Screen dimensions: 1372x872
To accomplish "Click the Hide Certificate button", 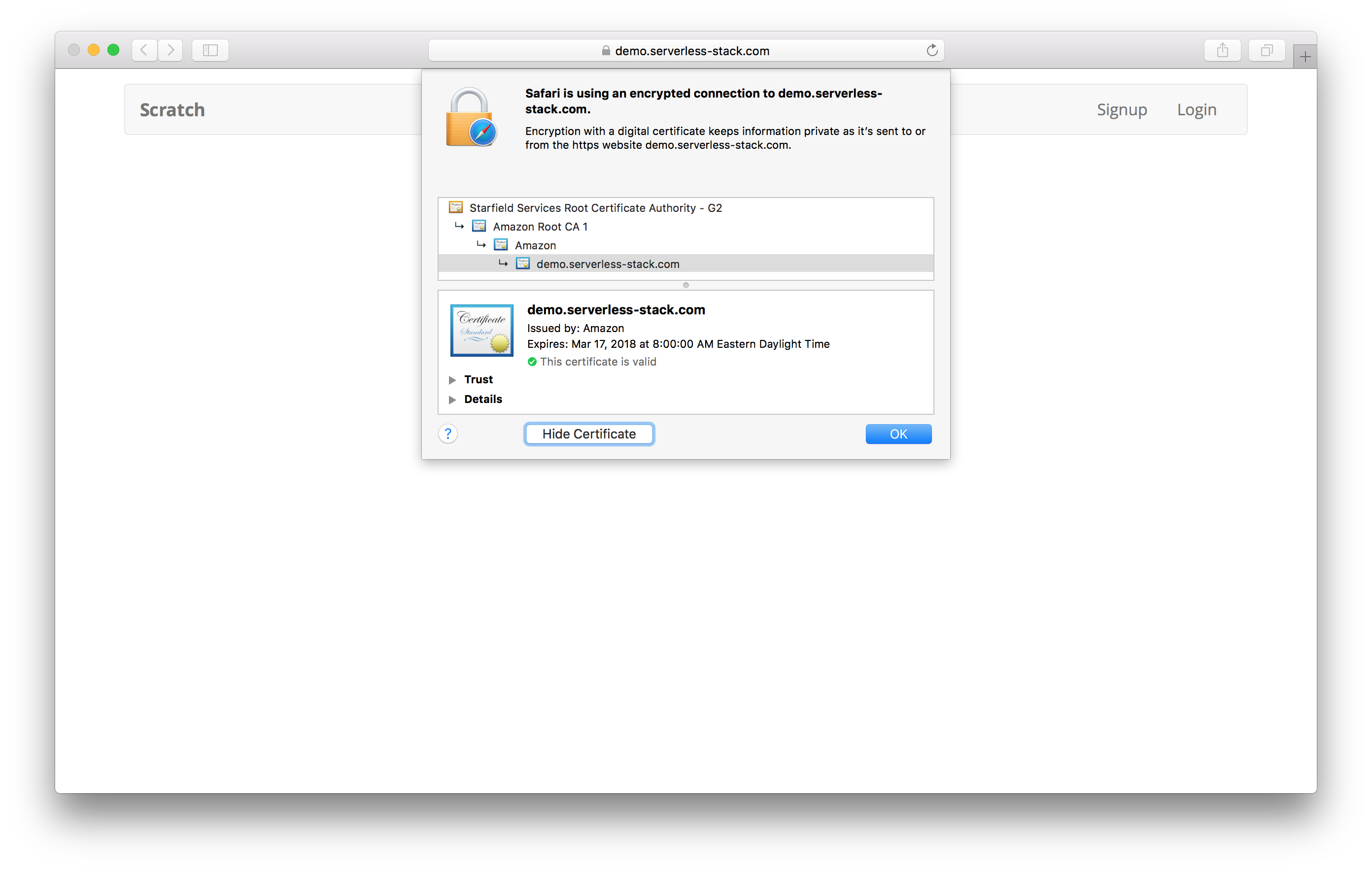I will coord(588,434).
